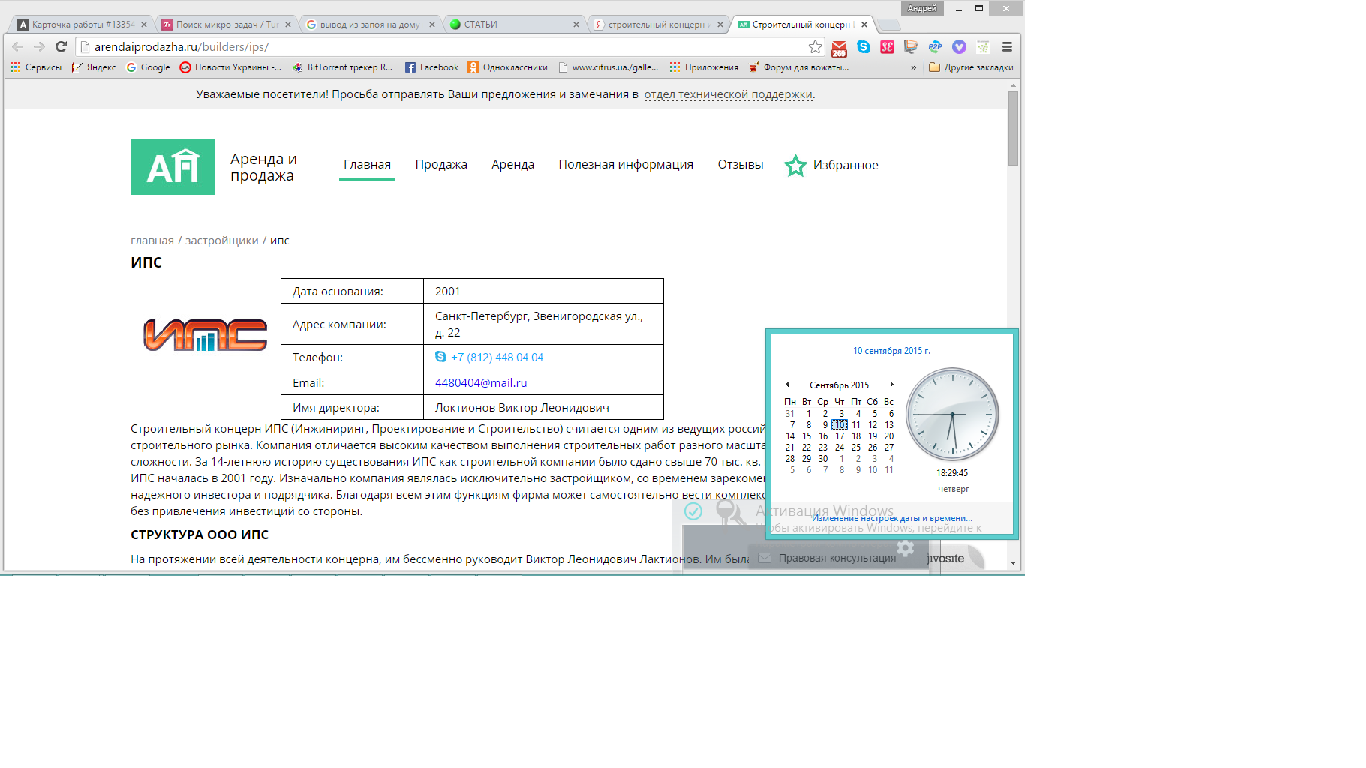Click the envelope icon in Правовая консультация bar
The height and width of the screenshot is (768, 1366).
[x=765, y=559]
